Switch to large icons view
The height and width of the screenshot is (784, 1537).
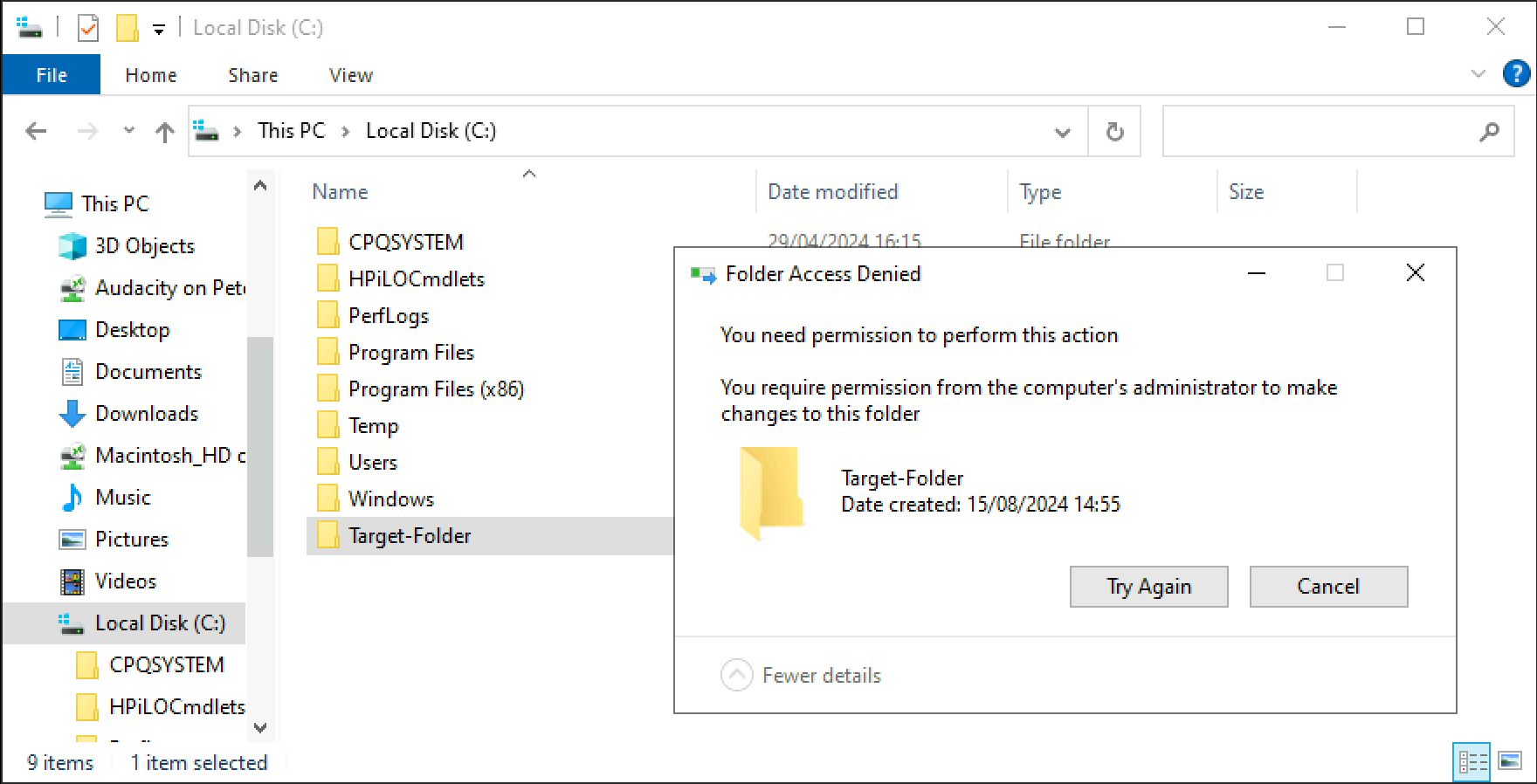pyautogui.click(x=1510, y=761)
